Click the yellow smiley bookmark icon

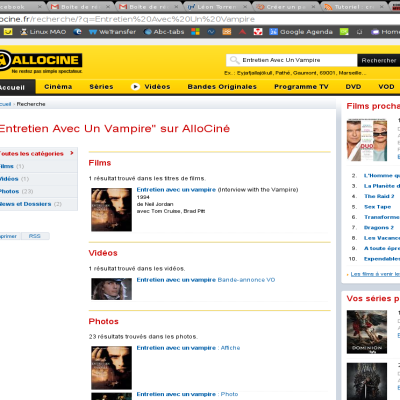coord(8,32)
